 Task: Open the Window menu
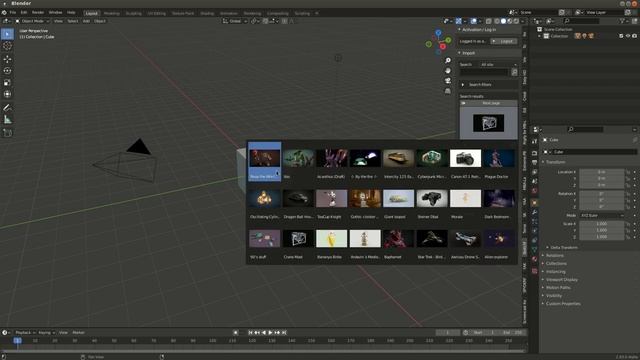[56, 13]
